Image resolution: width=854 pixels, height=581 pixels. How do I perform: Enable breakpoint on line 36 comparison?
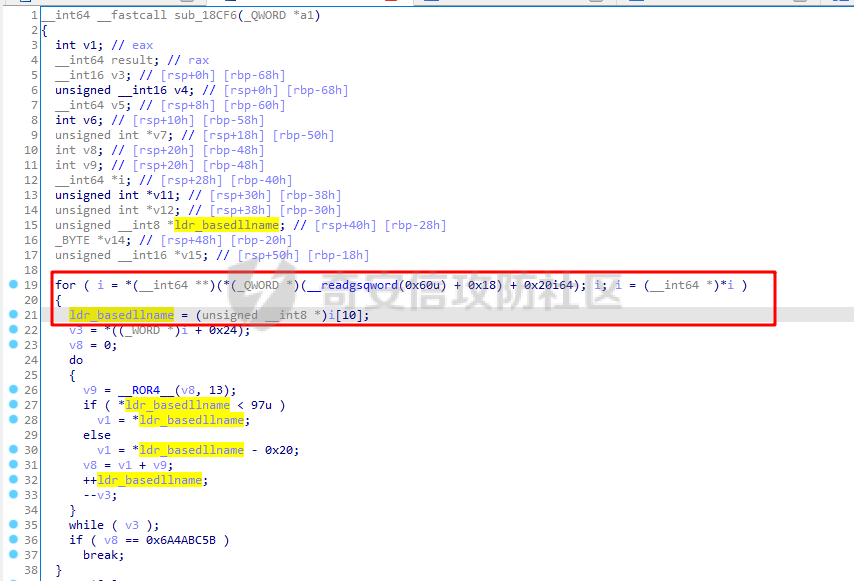click(8, 540)
